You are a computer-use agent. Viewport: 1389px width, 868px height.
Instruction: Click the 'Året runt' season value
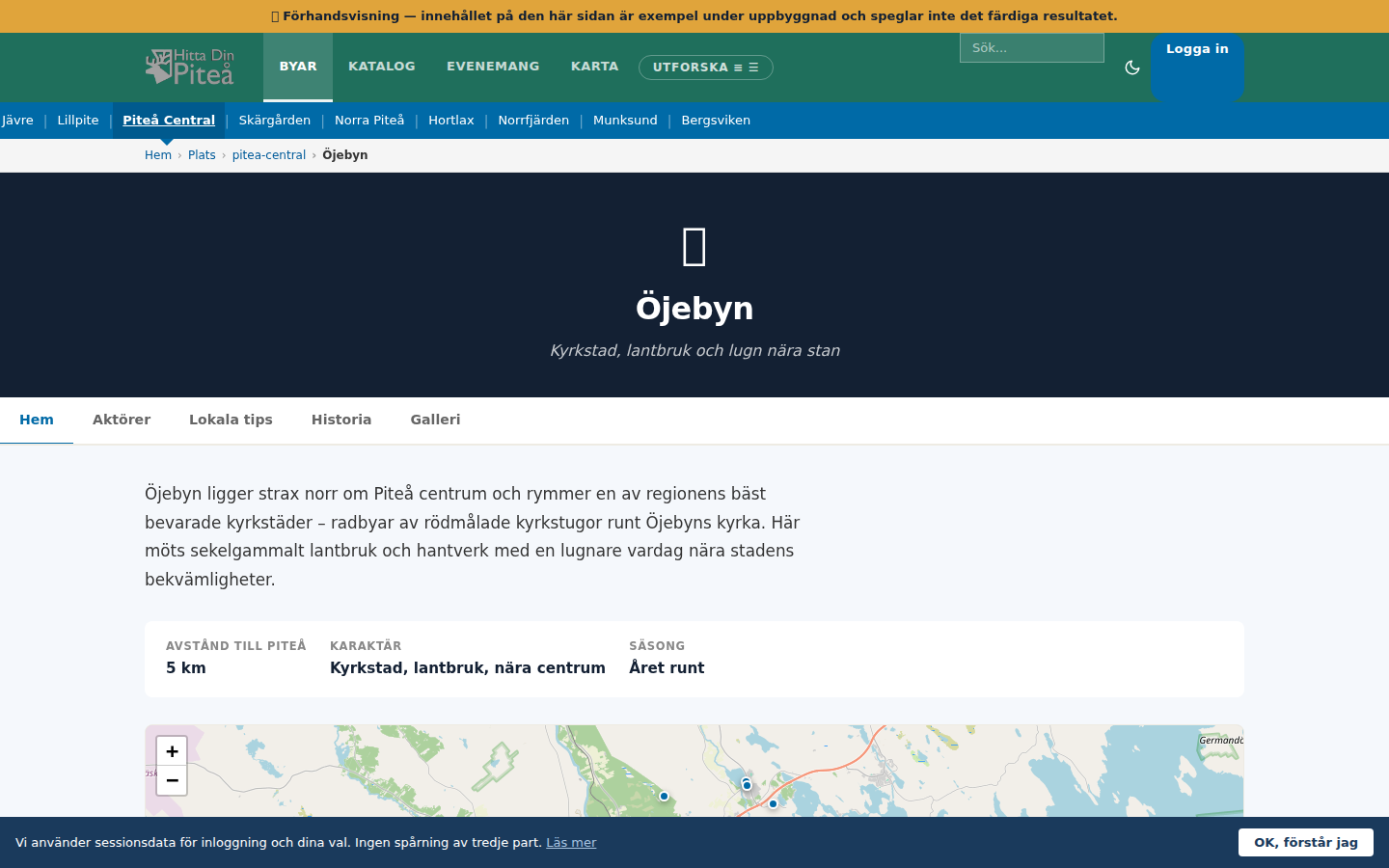click(x=667, y=668)
